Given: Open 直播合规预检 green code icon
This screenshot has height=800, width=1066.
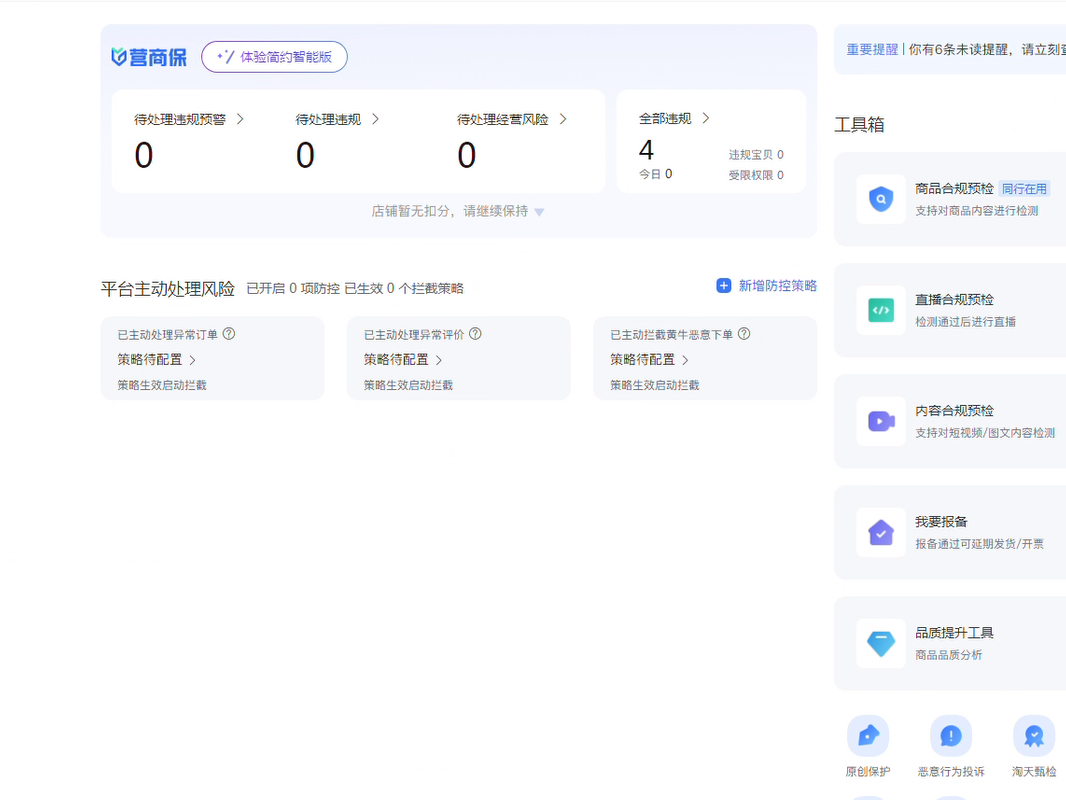Looking at the screenshot, I should pos(880,310).
